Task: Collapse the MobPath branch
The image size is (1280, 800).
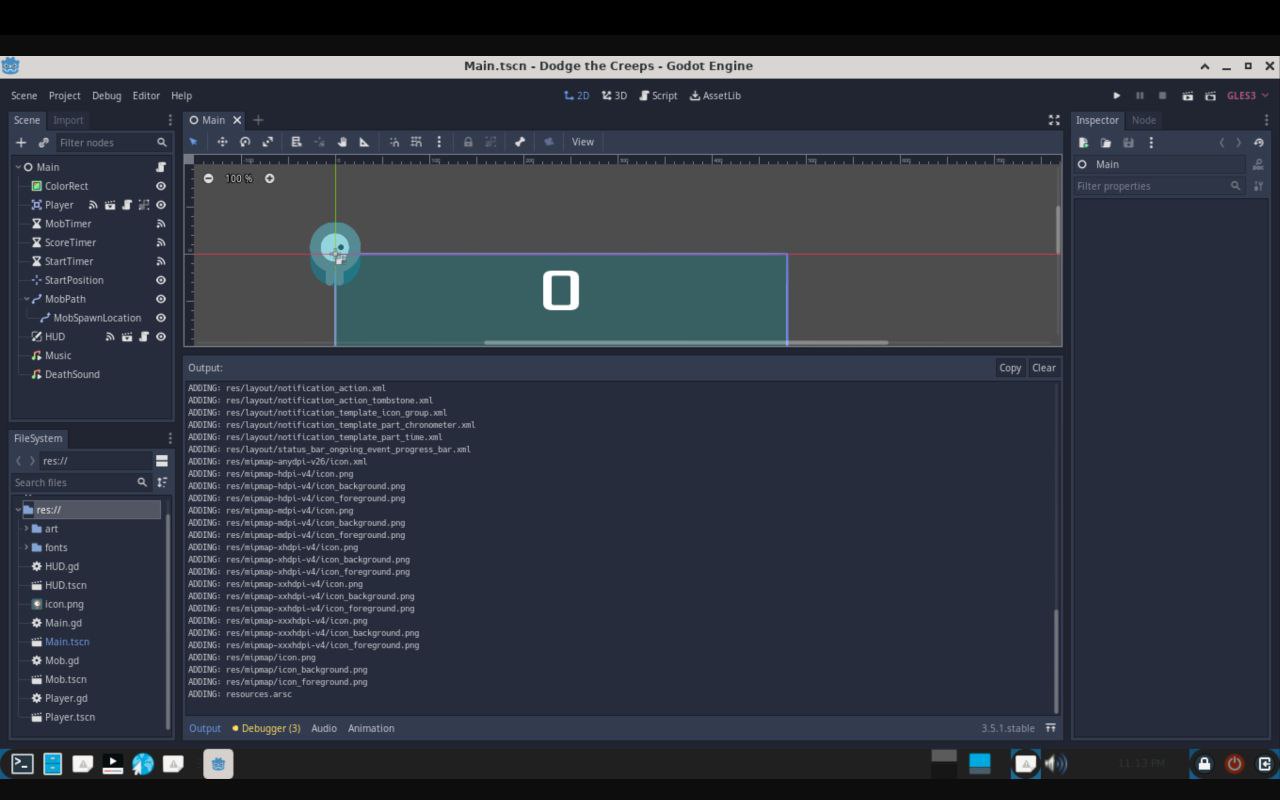Action: pyautogui.click(x=27, y=298)
